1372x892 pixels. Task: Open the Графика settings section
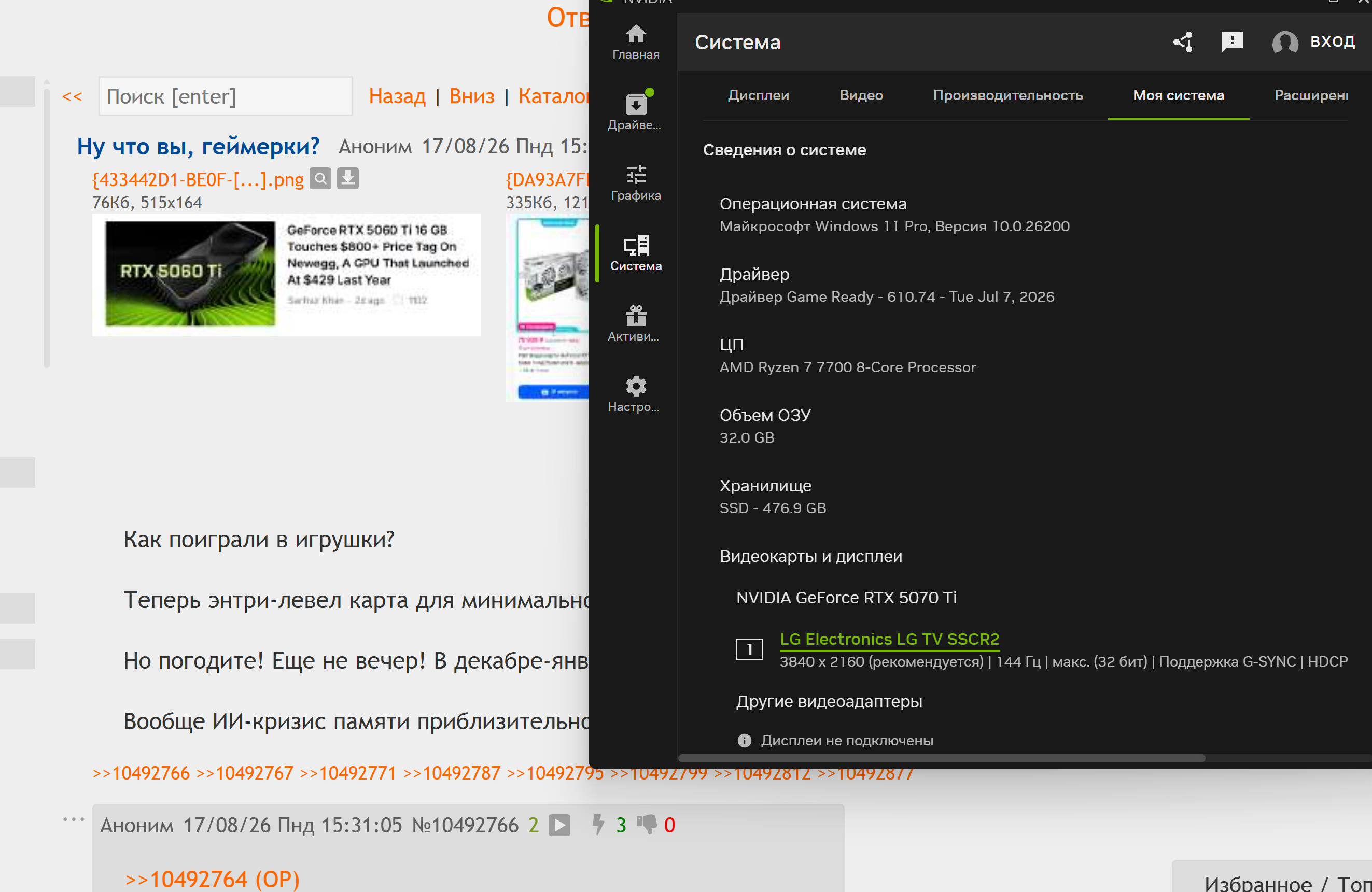click(x=635, y=183)
